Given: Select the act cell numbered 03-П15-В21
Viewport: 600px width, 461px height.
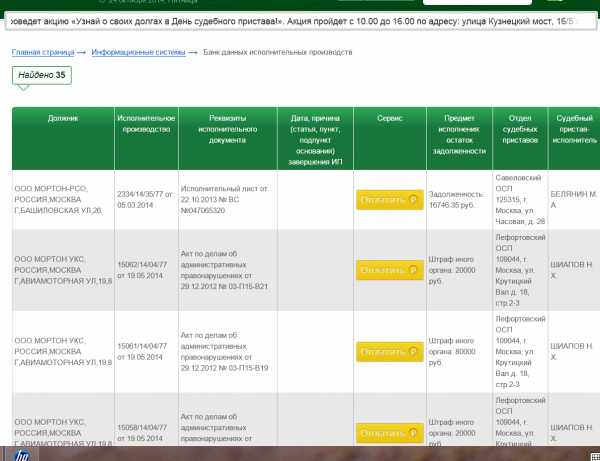Looking at the screenshot, I should tap(228, 270).
